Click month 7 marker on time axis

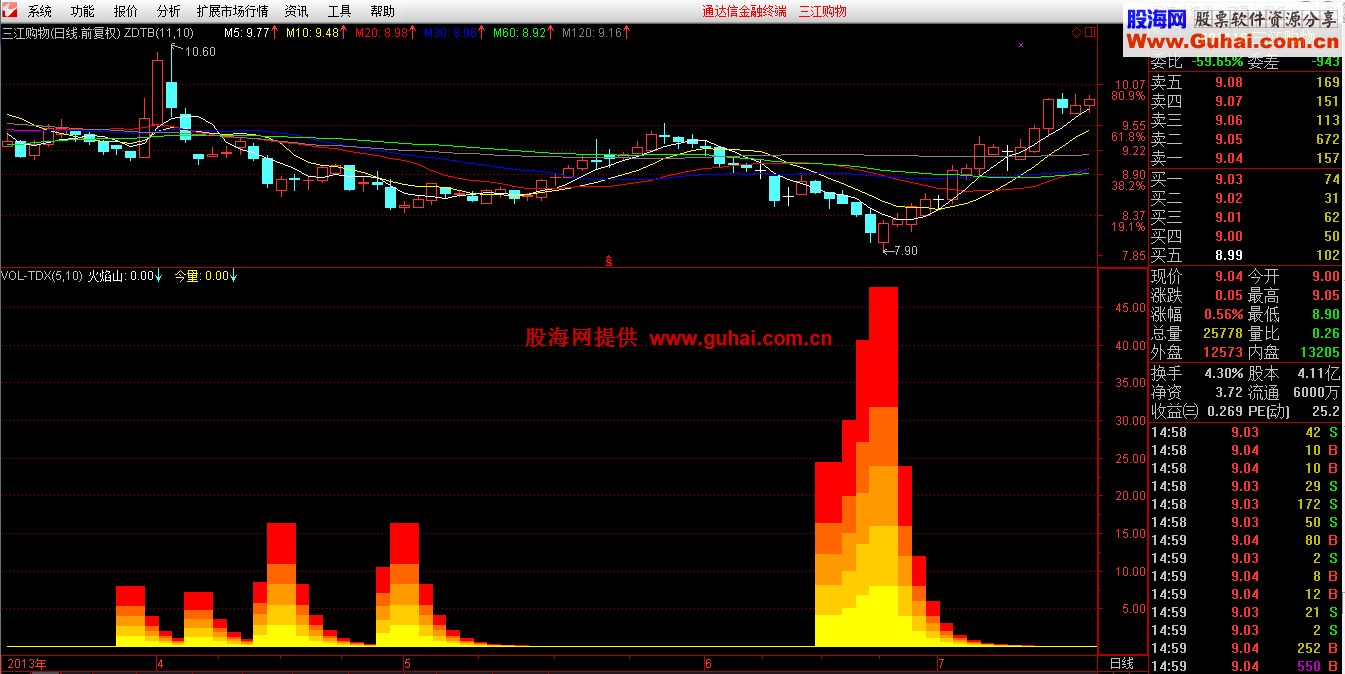[x=941, y=664]
